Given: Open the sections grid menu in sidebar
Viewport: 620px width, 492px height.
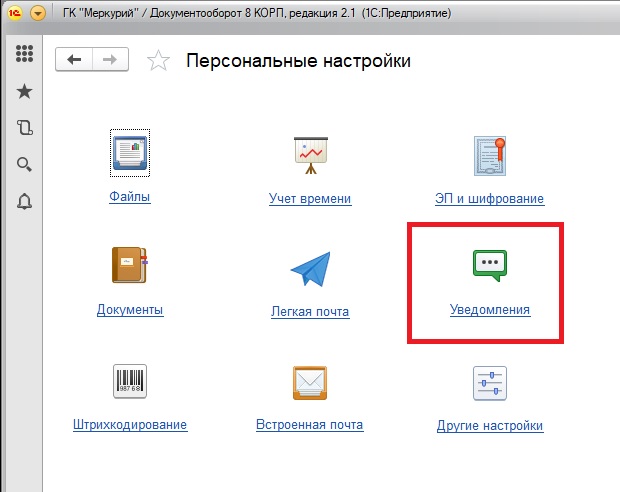Looking at the screenshot, I should [x=25, y=56].
